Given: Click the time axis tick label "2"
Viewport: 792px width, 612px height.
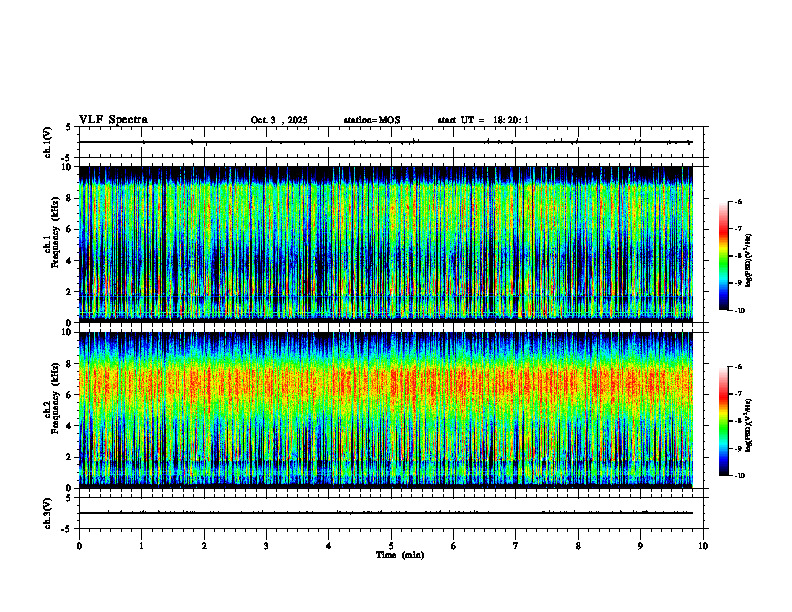Looking at the screenshot, I should coord(204,546).
